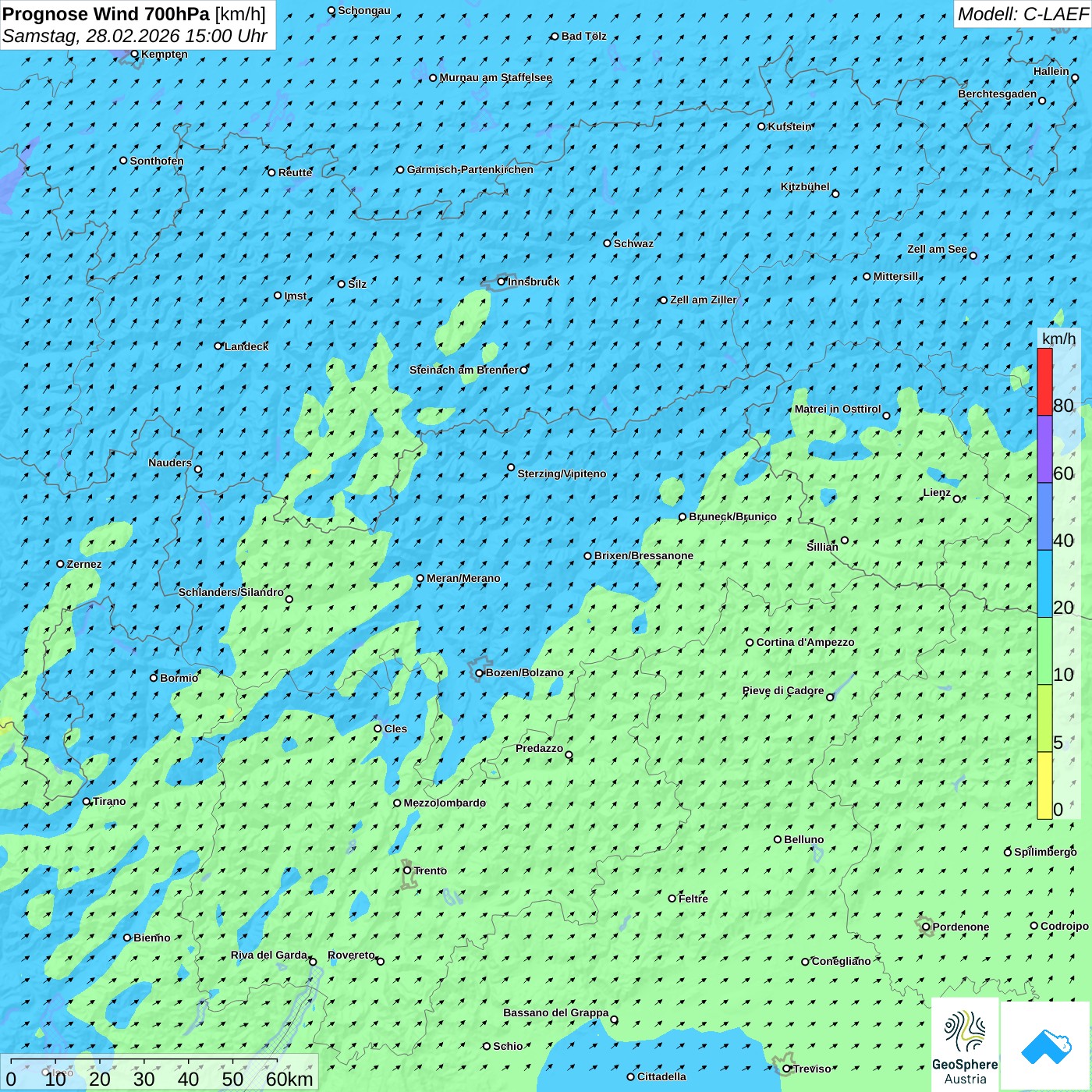The image size is (1092, 1092).
Task: Click the Meran/Merano label
Action: (463, 578)
